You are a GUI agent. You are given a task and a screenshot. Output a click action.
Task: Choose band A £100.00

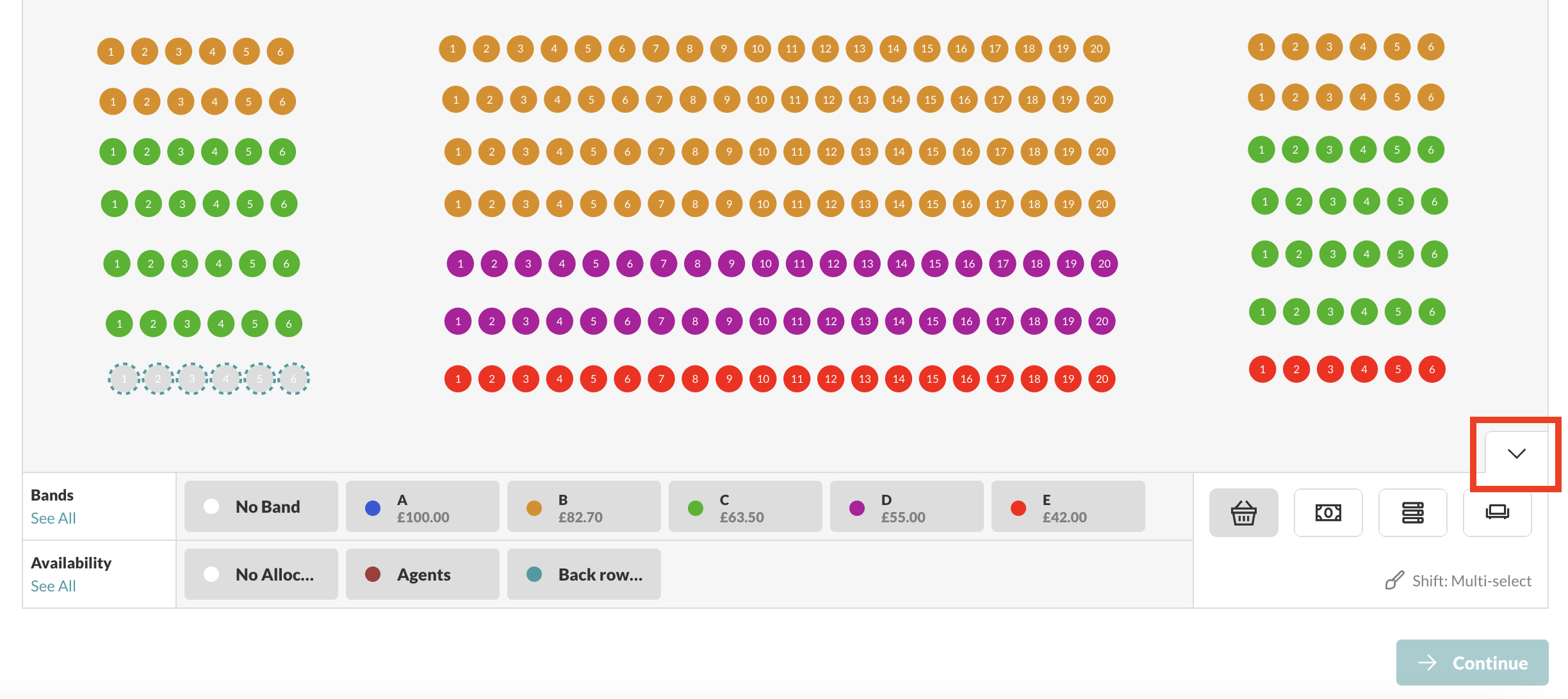pyautogui.click(x=423, y=506)
